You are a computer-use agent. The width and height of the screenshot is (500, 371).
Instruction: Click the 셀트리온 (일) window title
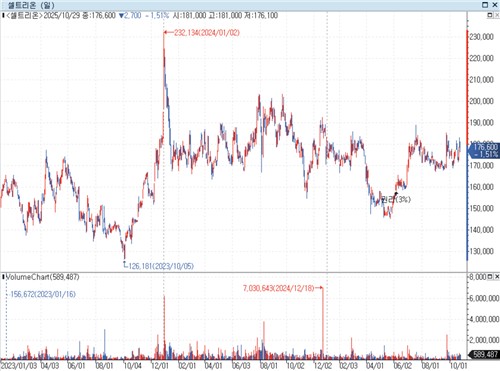click(x=31, y=5)
